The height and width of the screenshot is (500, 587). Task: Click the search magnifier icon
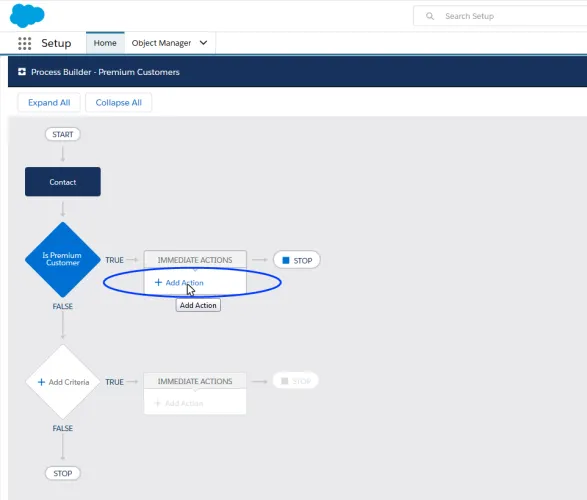click(430, 16)
